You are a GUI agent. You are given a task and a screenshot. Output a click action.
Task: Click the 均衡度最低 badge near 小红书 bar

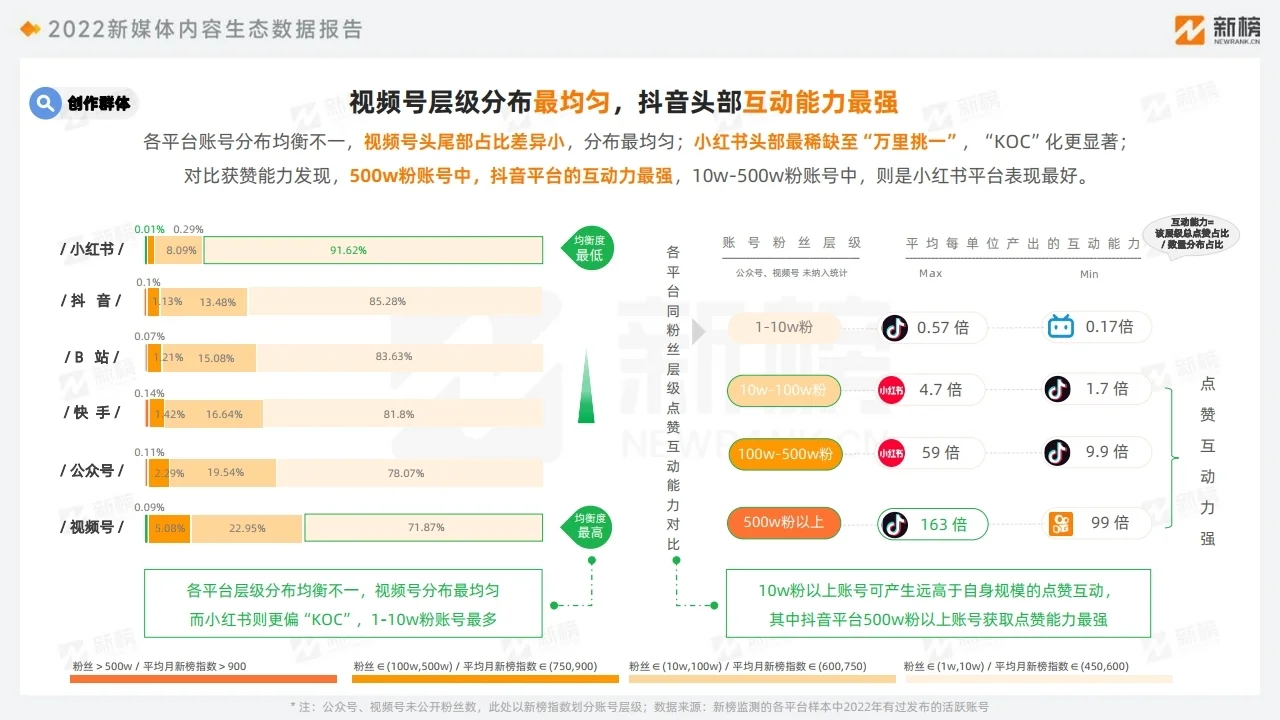tap(586, 245)
